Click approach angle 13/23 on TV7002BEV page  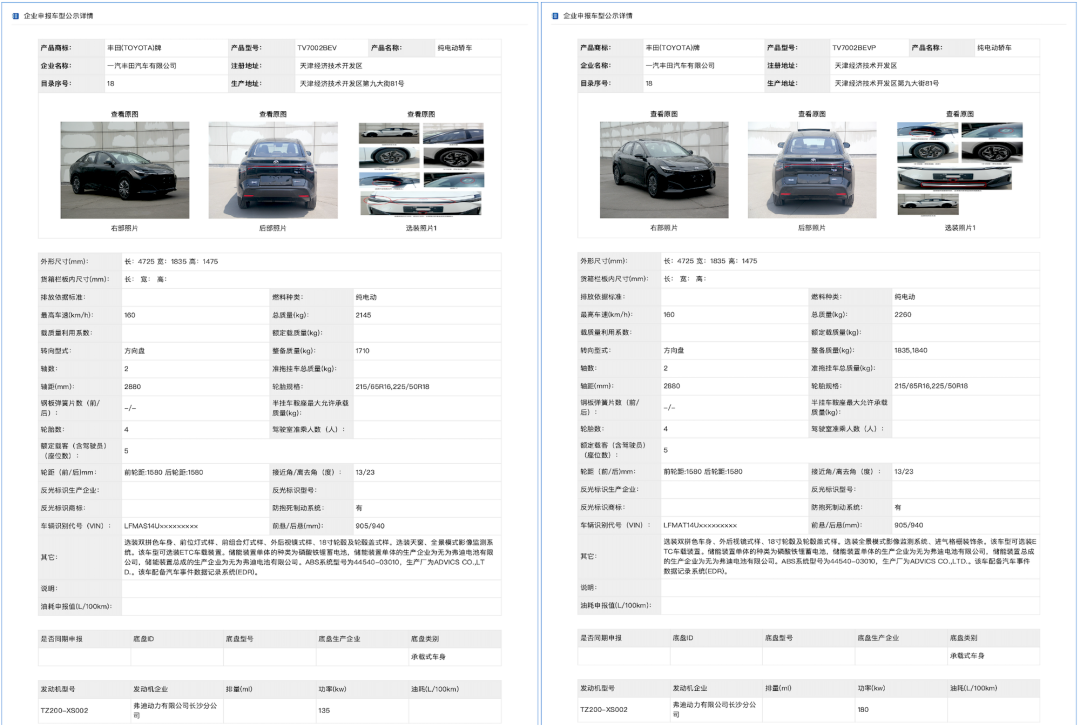pyautogui.click(x=365, y=473)
